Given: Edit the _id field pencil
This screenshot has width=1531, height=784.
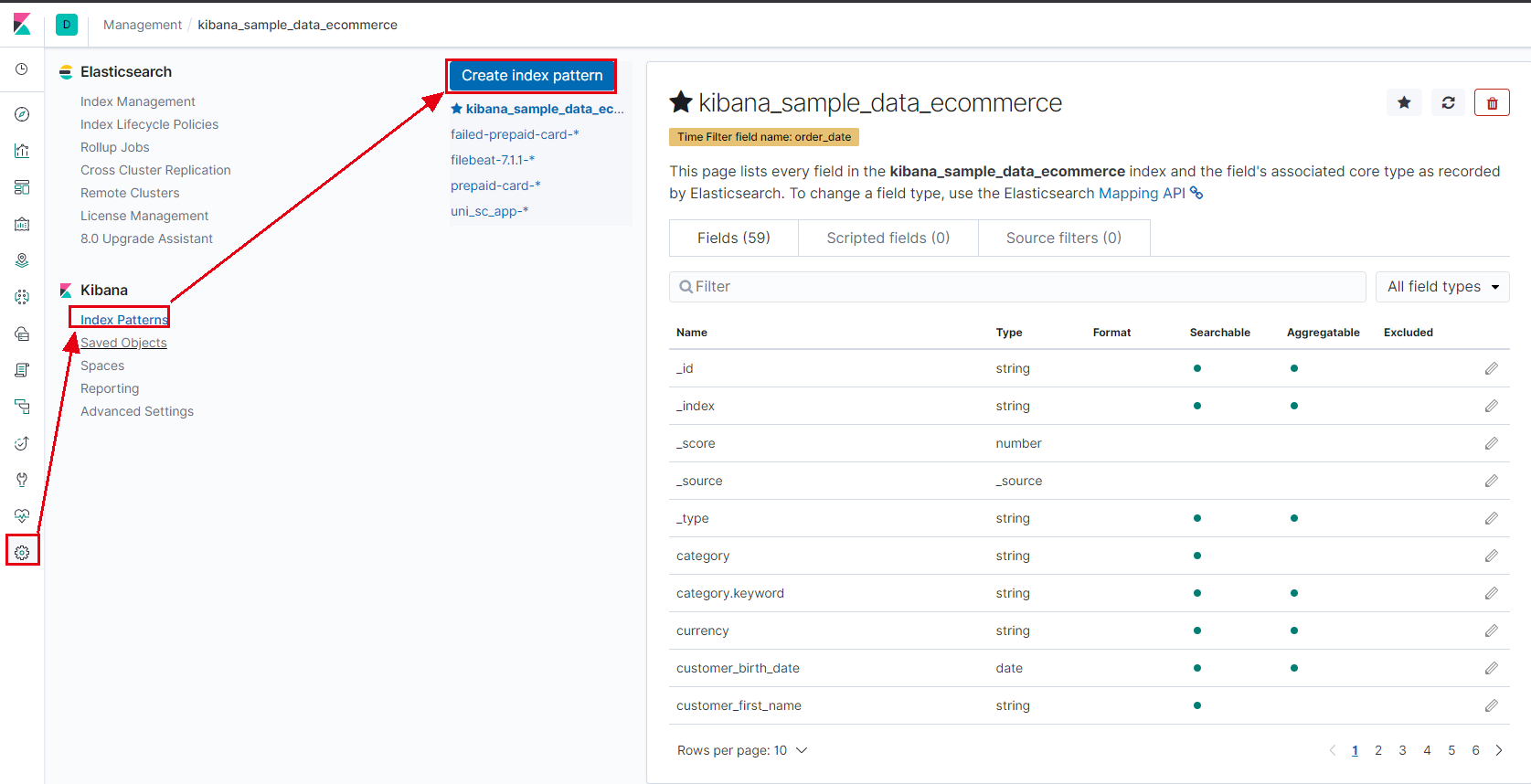Looking at the screenshot, I should 1492,368.
